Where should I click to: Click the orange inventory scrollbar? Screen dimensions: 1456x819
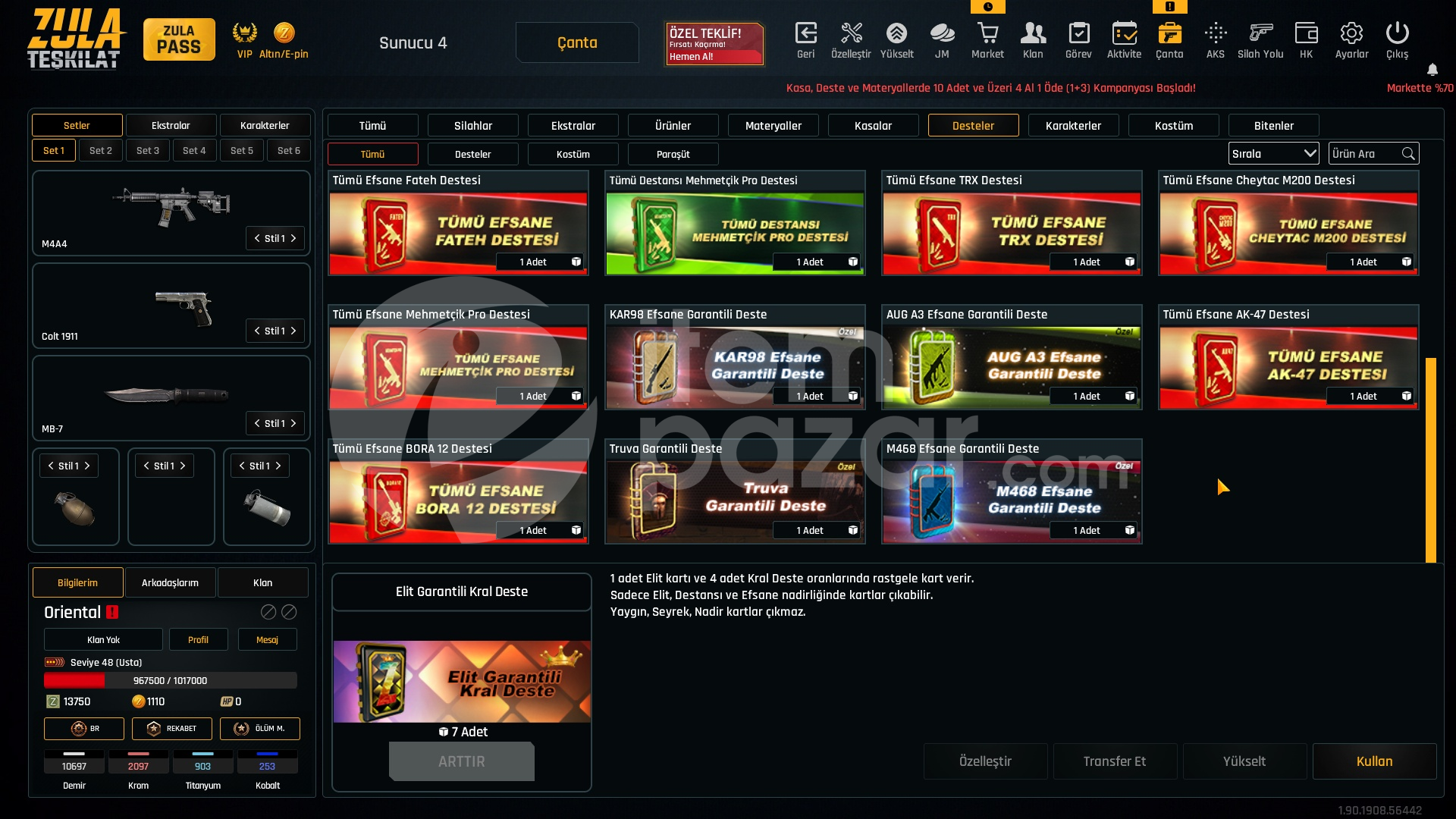(x=1431, y=460)
